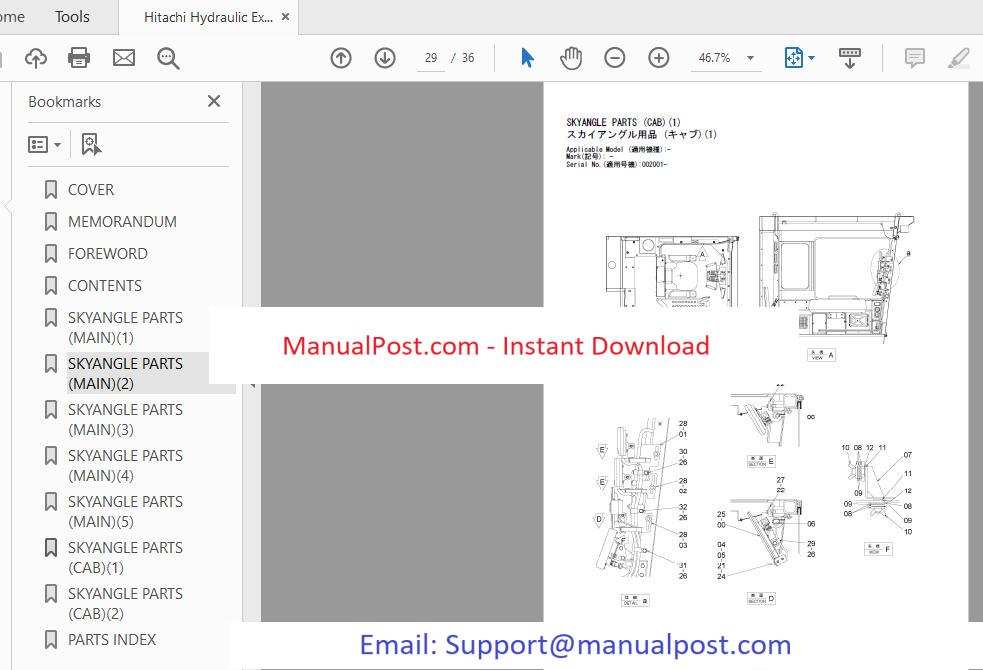
Task: Add a comment with the speech bubble icon
Action: (914, 58)
